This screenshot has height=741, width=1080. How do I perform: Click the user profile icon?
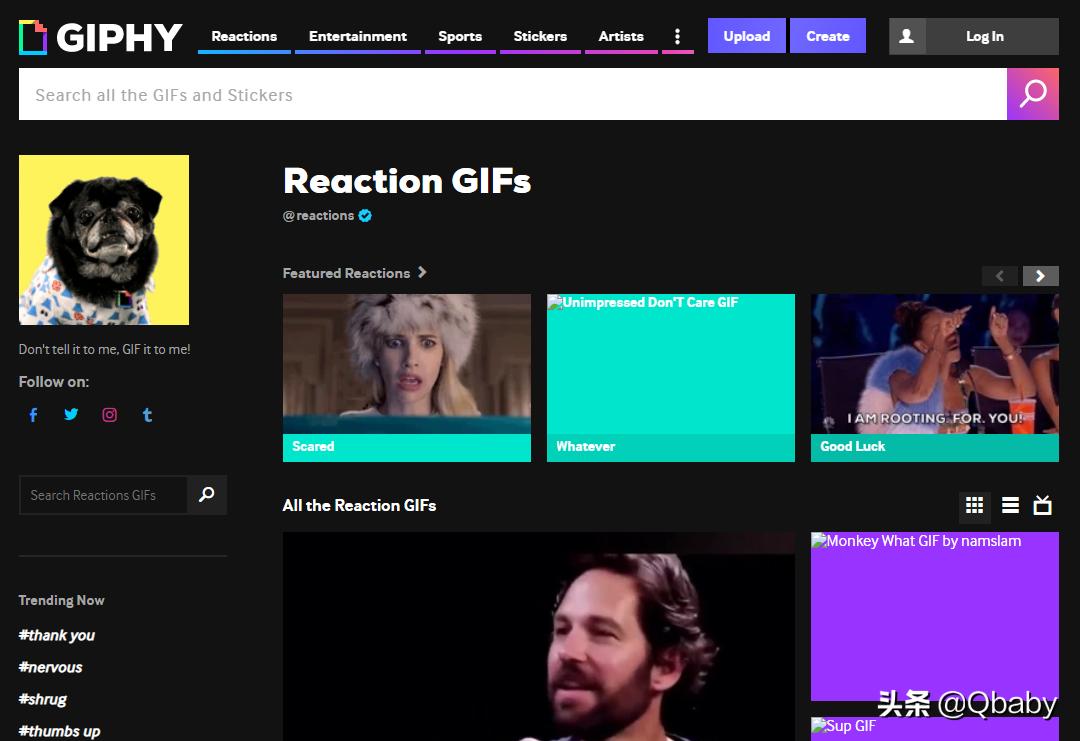coord(906,36)
